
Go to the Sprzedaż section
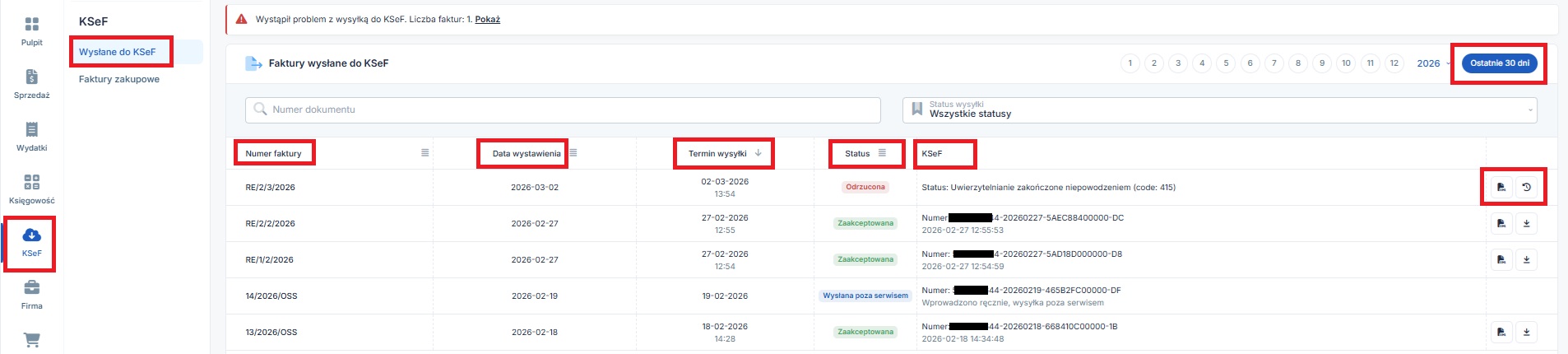pos(31,83)
